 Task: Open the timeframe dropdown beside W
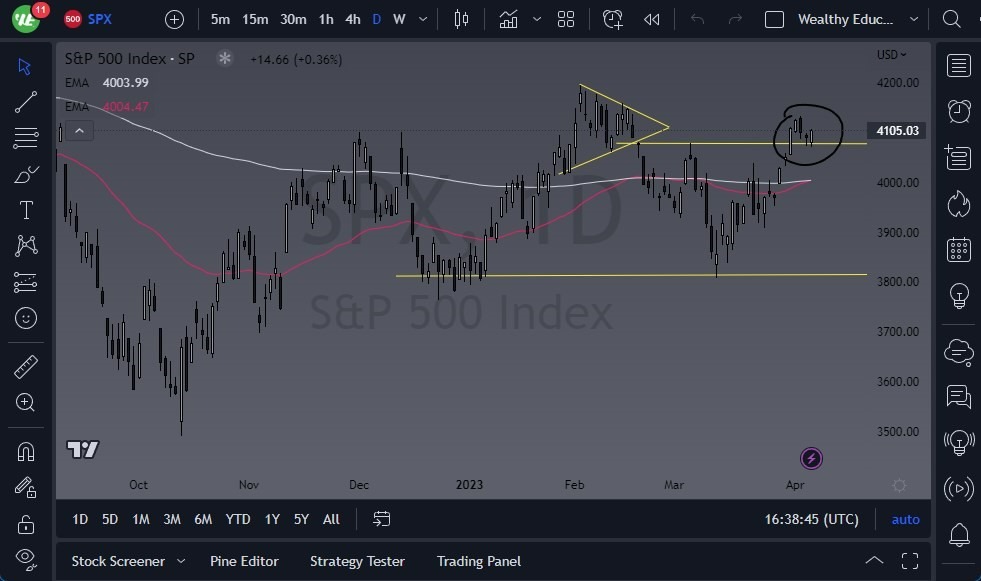click(x=421, y=19)
